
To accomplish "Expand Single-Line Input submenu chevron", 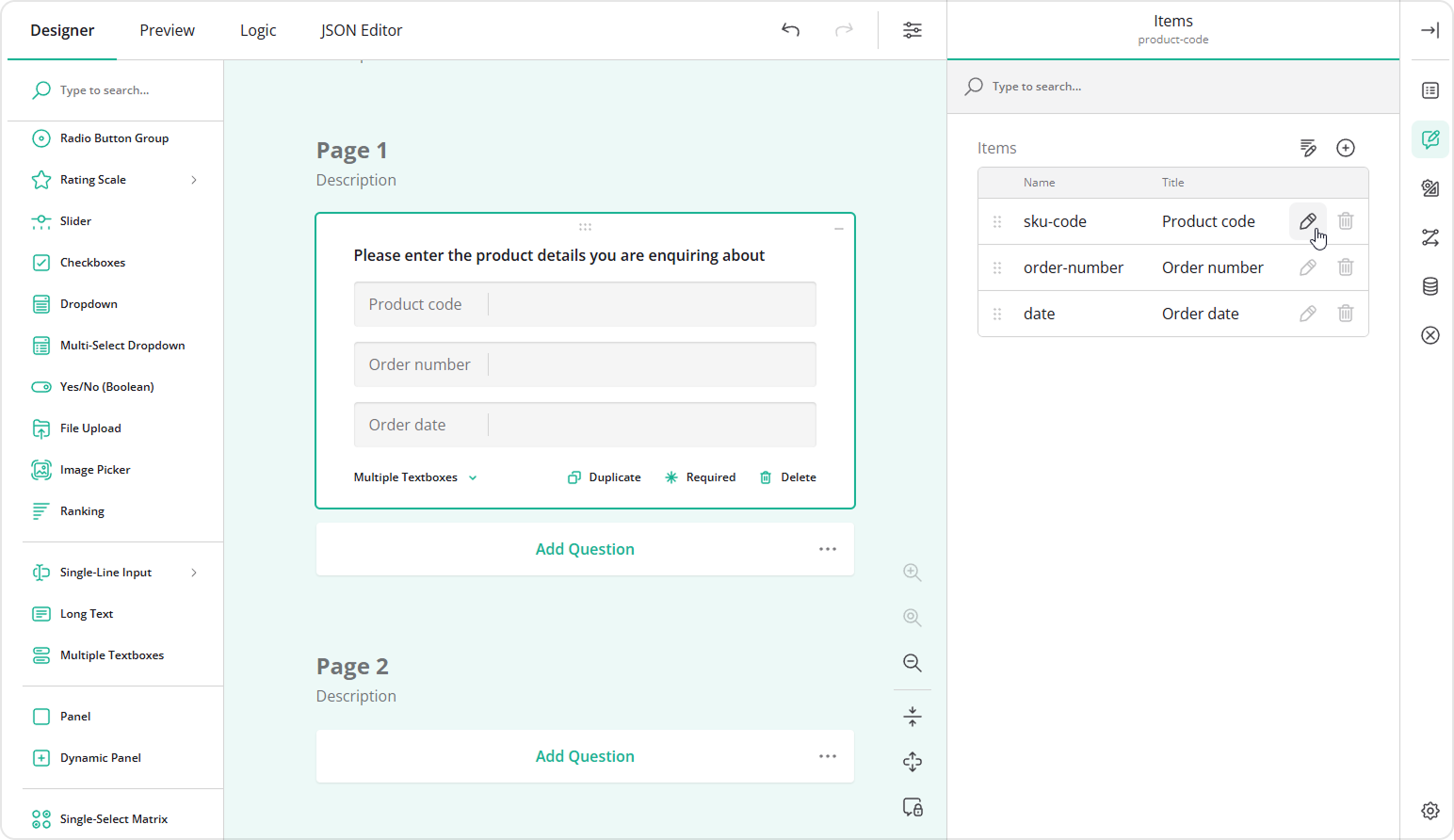I will click(x=194, y=573).
